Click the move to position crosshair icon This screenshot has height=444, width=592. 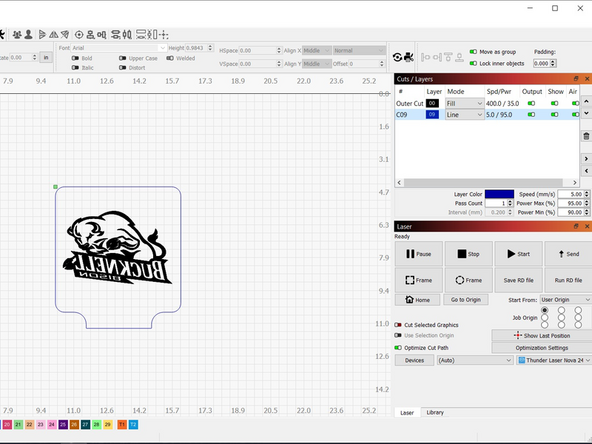[164, 35]
